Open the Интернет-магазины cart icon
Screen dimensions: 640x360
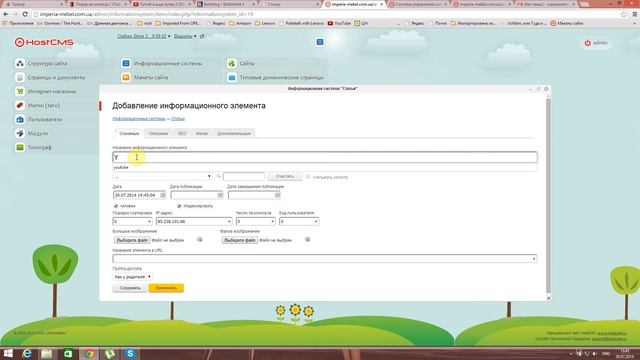pos(20,91)
